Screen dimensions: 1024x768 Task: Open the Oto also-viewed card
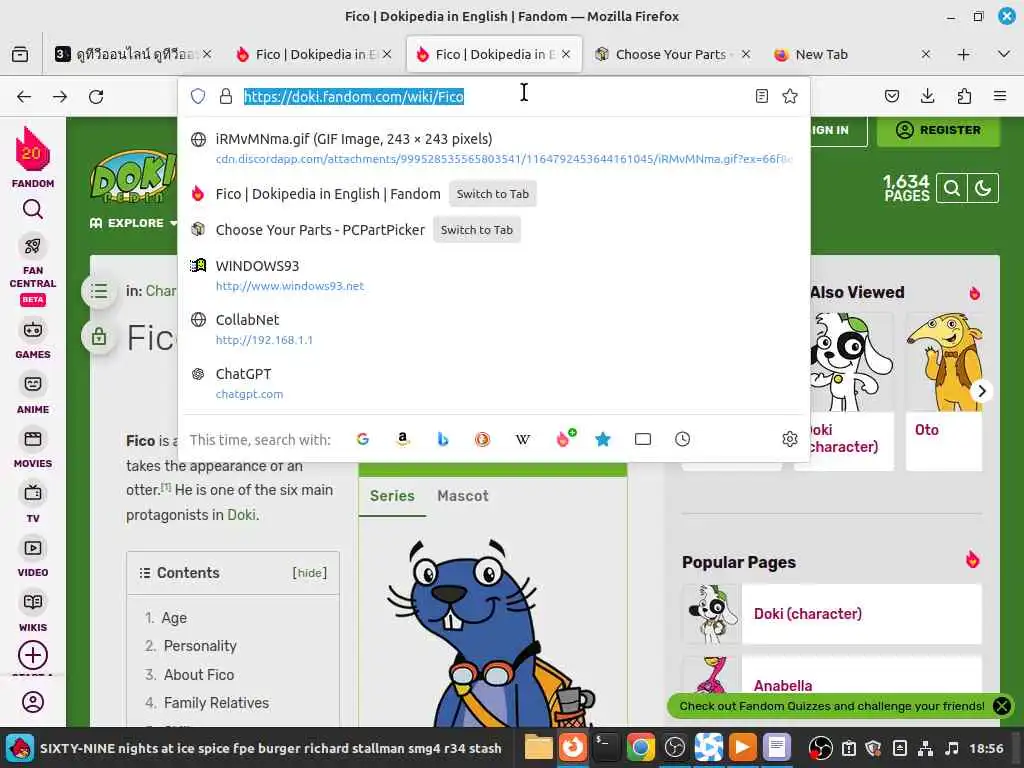pyautogui.click(x=944, y=391)
